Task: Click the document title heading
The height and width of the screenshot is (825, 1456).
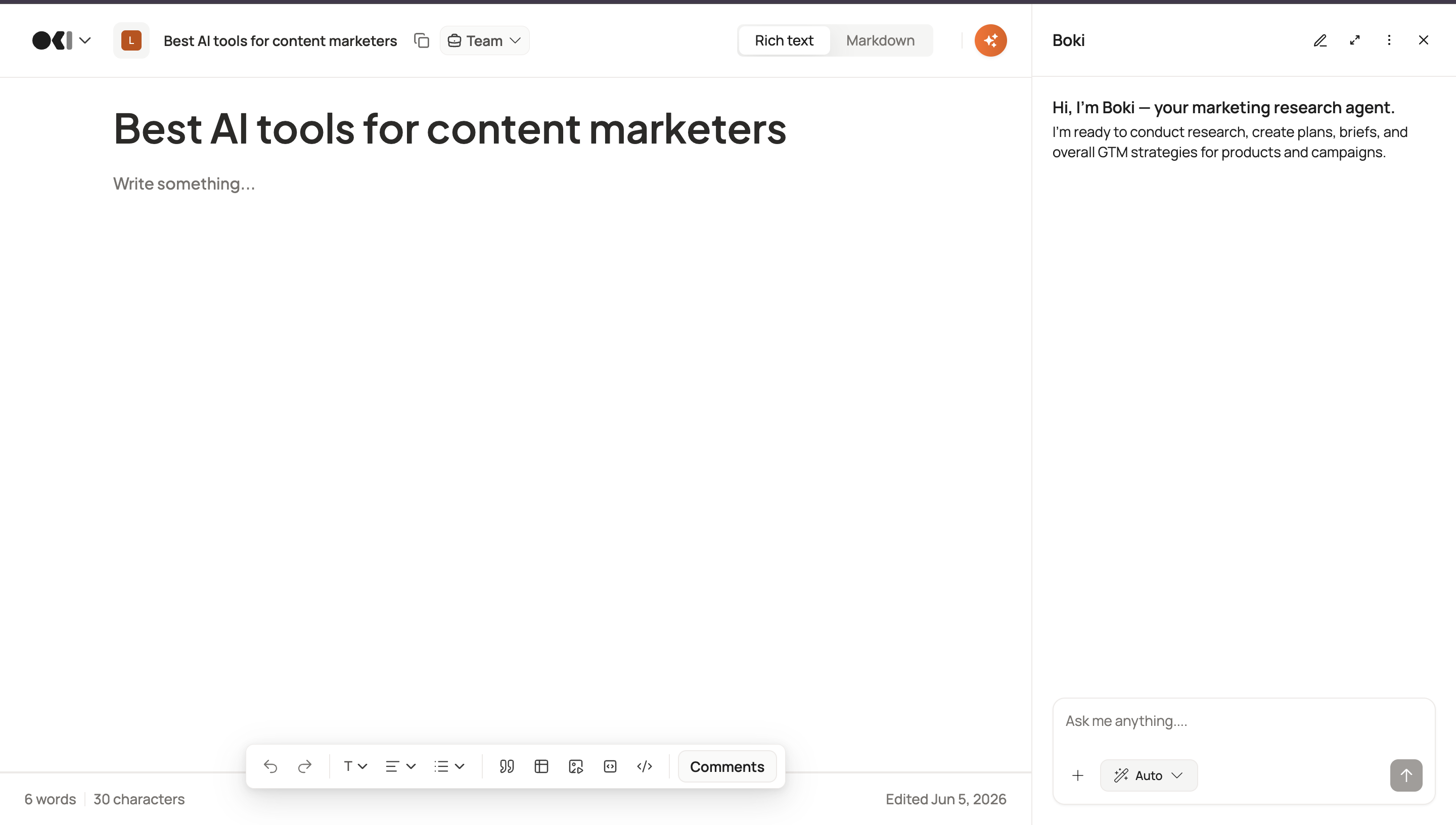Action: point(450,128)
